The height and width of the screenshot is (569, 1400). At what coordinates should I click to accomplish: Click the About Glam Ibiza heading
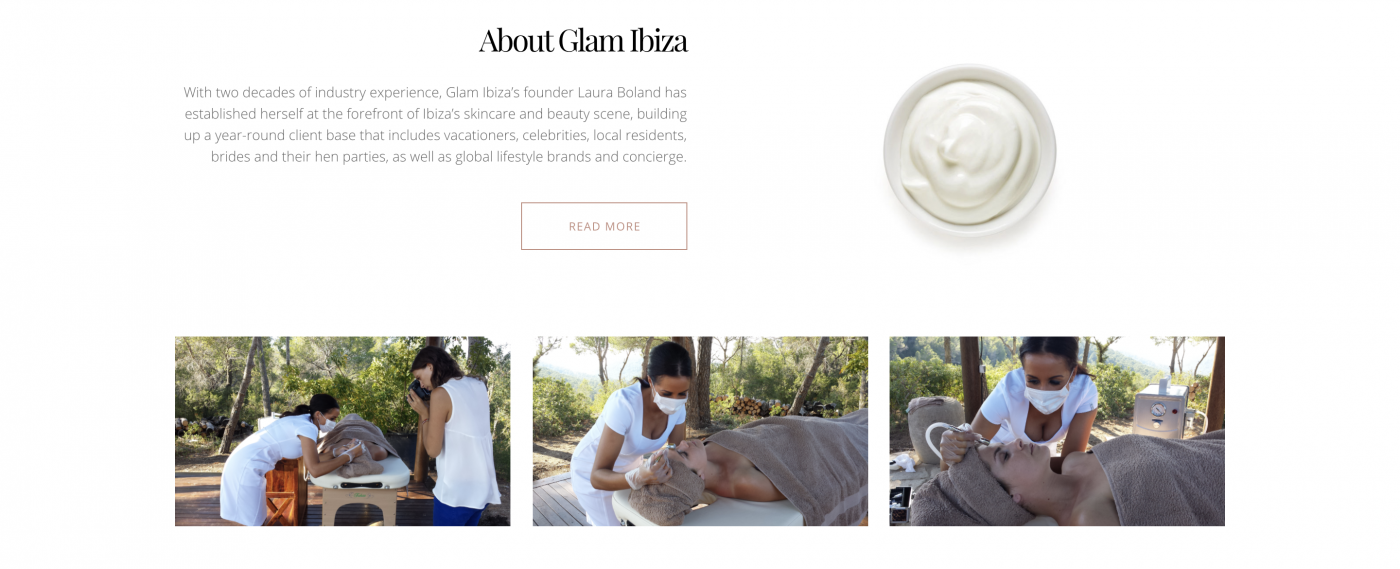pos(583,40)
